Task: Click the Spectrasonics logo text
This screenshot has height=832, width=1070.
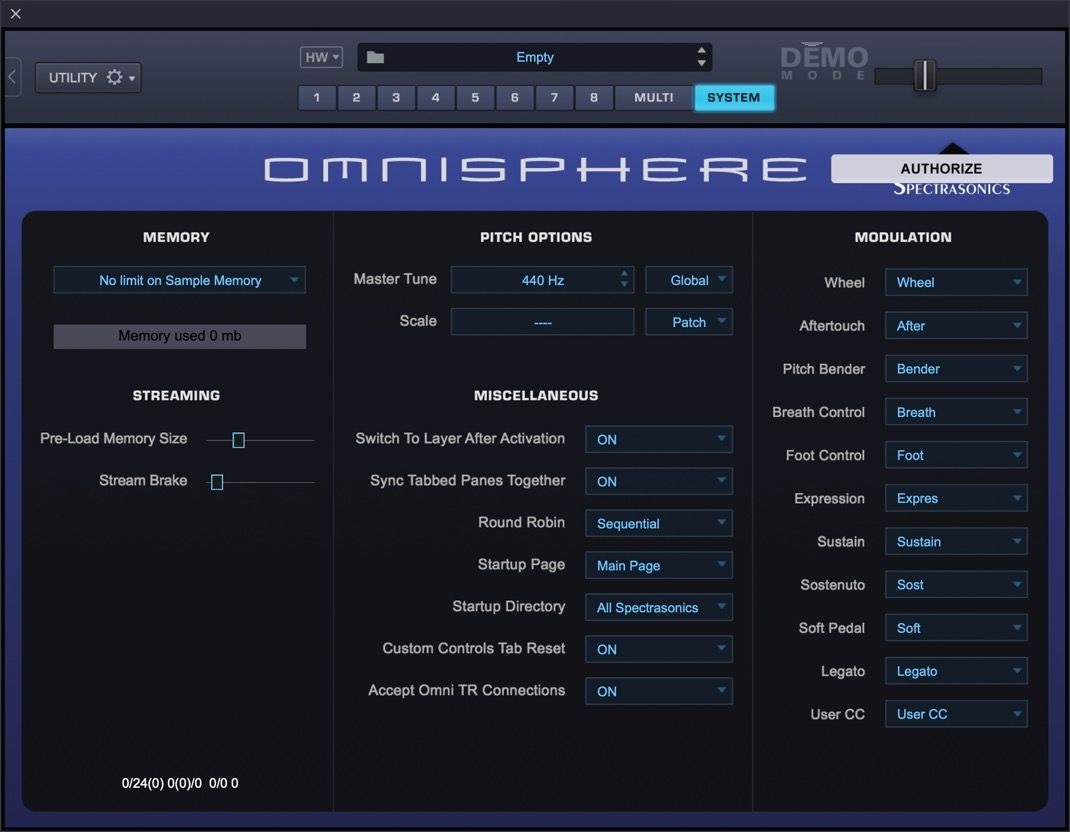Action: pos(952,189)
